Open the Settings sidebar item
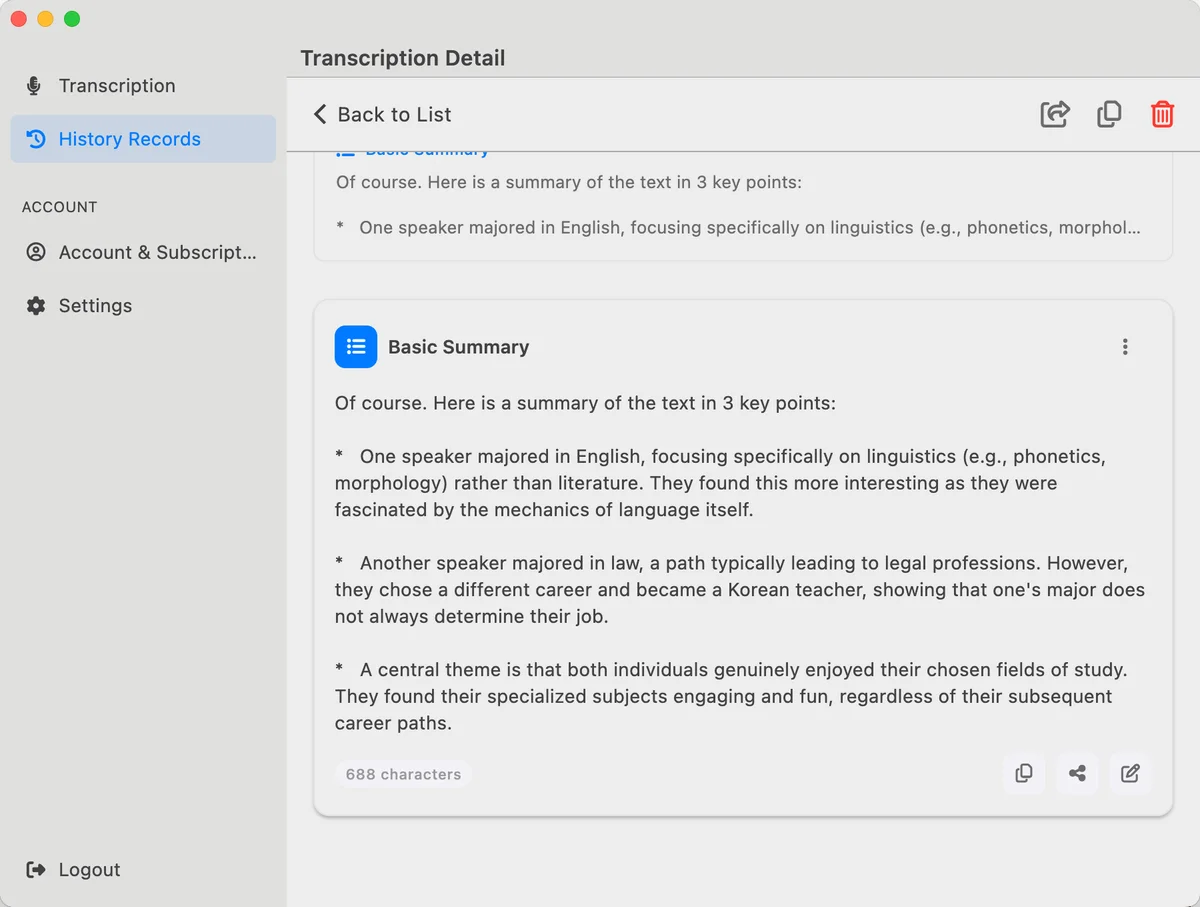Viewport: 1200px width, 907px height. click(x=95, y=306)
